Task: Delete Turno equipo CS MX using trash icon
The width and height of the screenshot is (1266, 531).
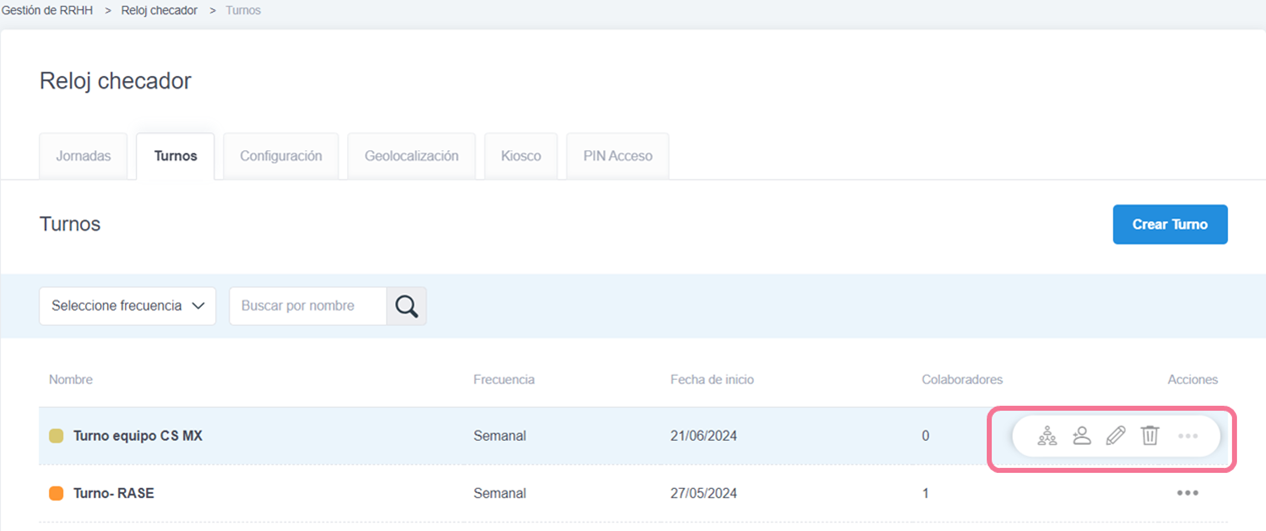Action: 1150,436
